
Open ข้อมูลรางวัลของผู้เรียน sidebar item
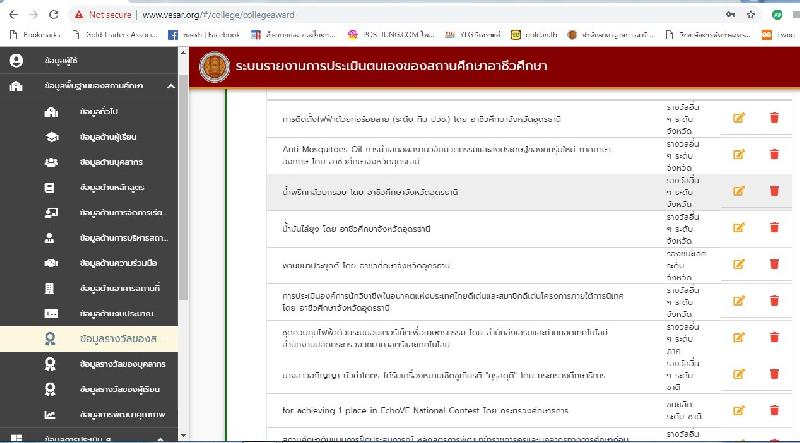[89, 389]
